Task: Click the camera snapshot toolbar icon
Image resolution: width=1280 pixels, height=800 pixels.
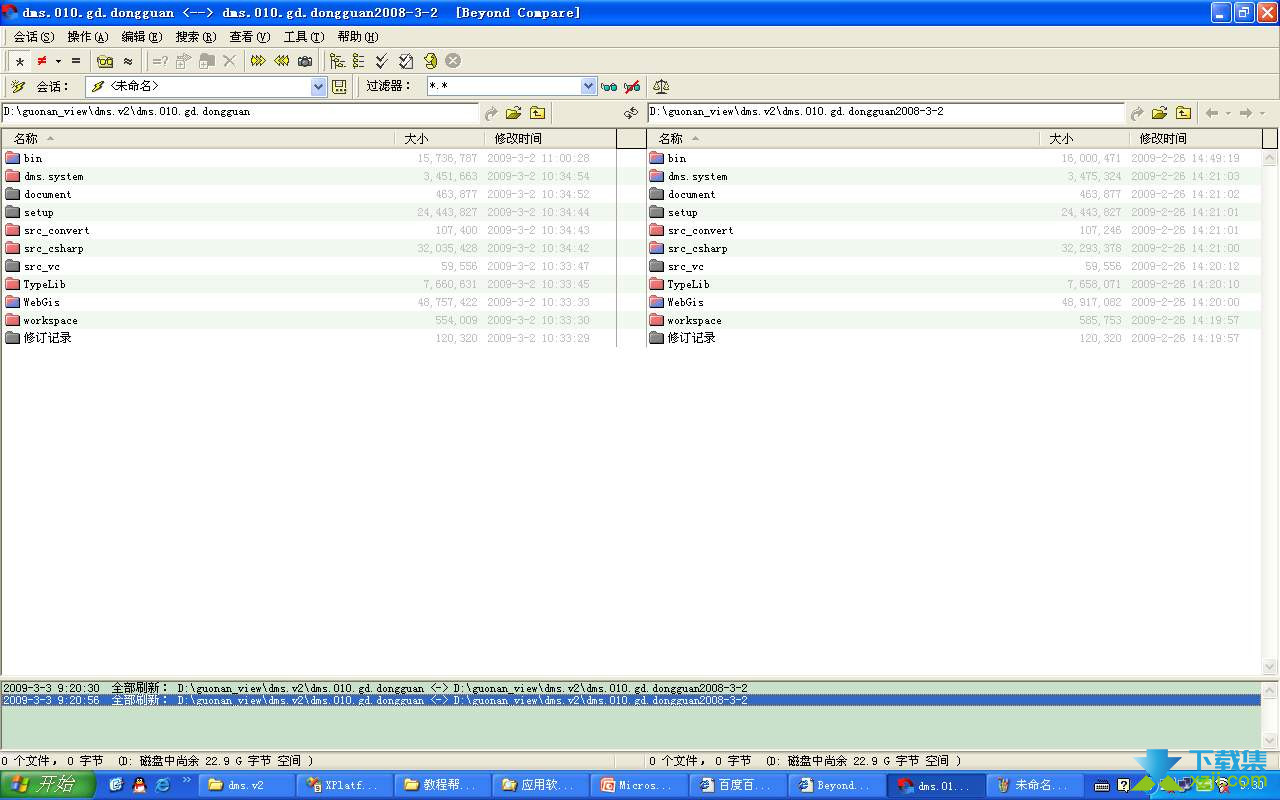Action: tap(305, 61)
